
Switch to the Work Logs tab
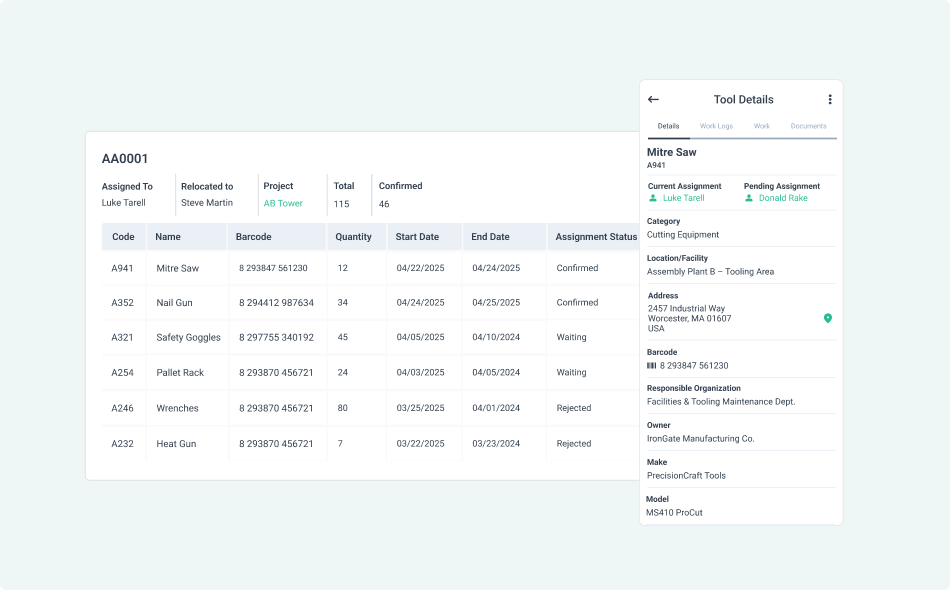click(716, 126)
